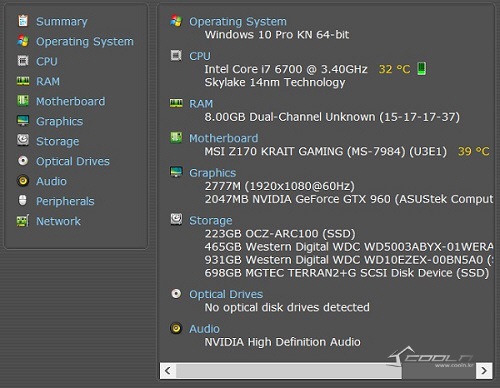Click the Optical Drives disc icon in summary panel
The image size is (500, 388).
[x=176, y=294]
